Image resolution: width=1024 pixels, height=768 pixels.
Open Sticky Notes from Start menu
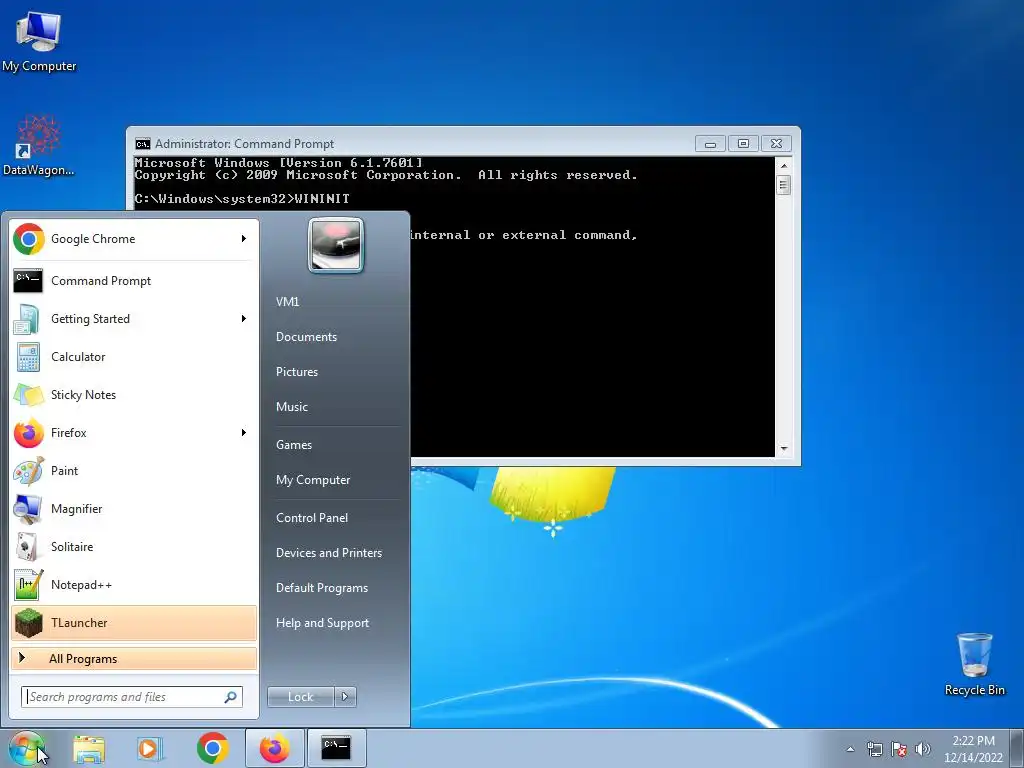pos(134,394)
